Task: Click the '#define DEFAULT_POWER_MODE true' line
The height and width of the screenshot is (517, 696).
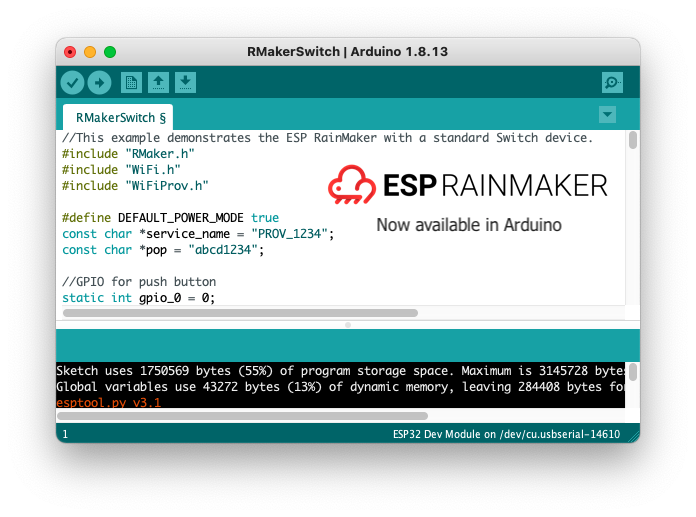Action: 170,218
